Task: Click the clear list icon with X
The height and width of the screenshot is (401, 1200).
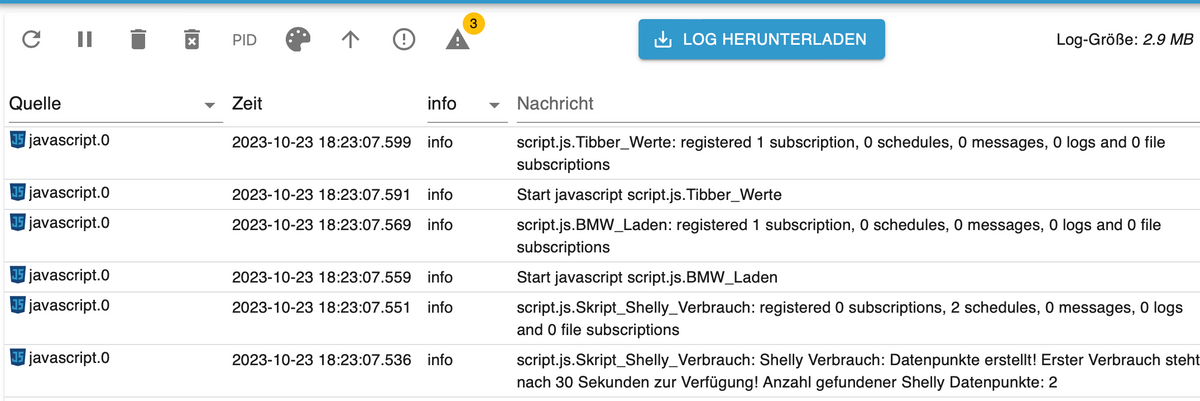Action: [191, 40]
